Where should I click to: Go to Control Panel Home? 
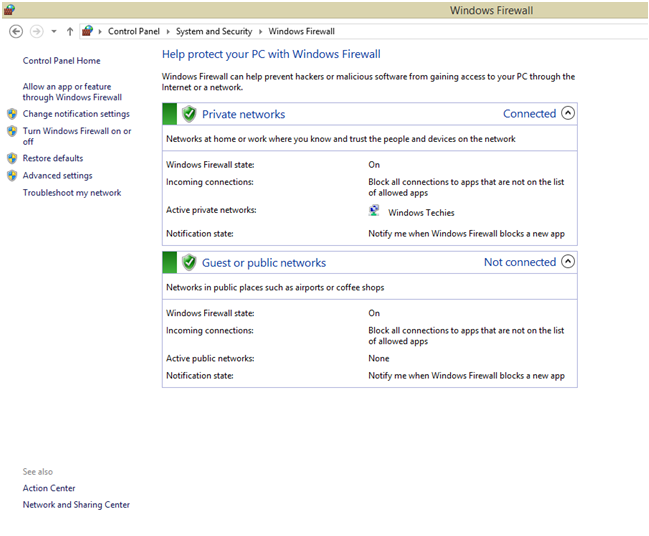pos(61,61)
